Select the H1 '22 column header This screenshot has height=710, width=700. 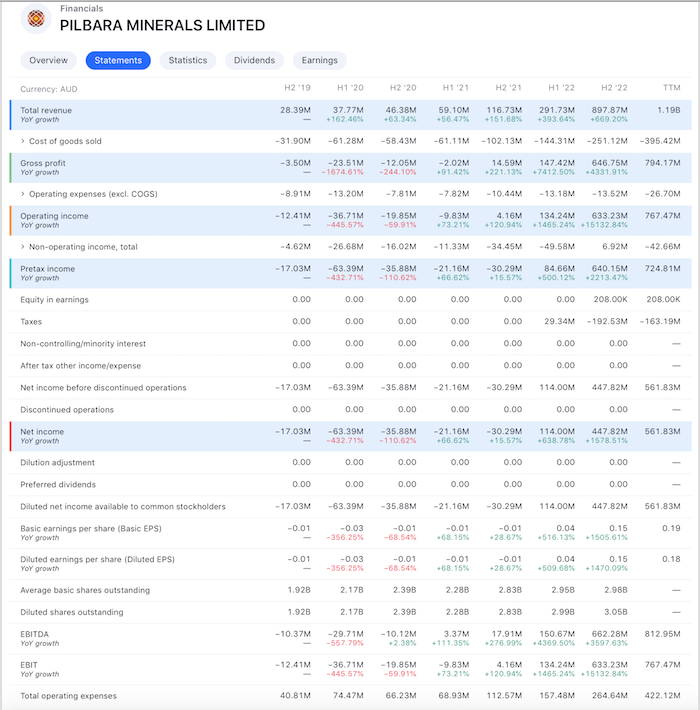click(562, 88)
